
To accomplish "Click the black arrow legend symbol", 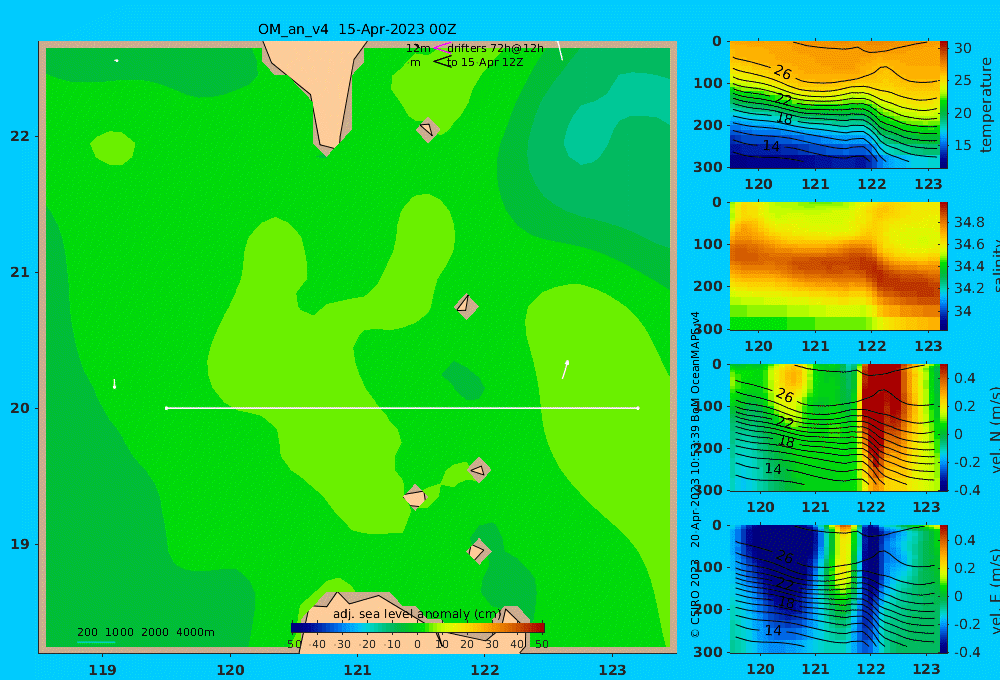I will [442, 62].
